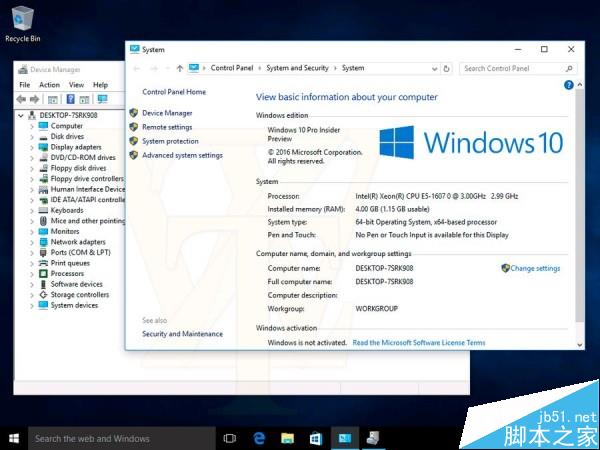Viewport: 600px width, 450px height.
Task: Click the Advanced system settings link
Action: (182, 155)
